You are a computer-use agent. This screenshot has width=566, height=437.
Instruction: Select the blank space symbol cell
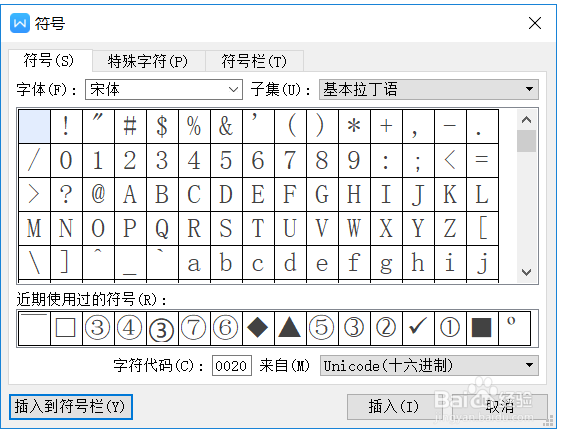click(x=34, y=126)
